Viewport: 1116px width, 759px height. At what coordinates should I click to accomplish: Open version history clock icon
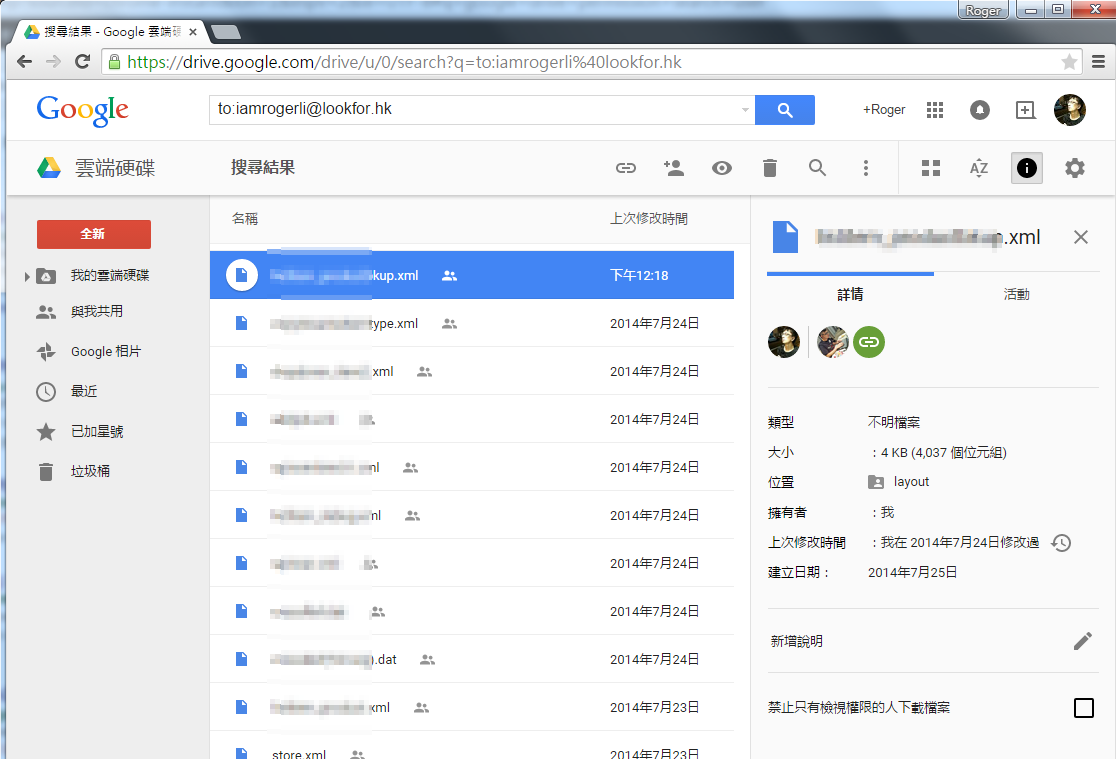1061,543
